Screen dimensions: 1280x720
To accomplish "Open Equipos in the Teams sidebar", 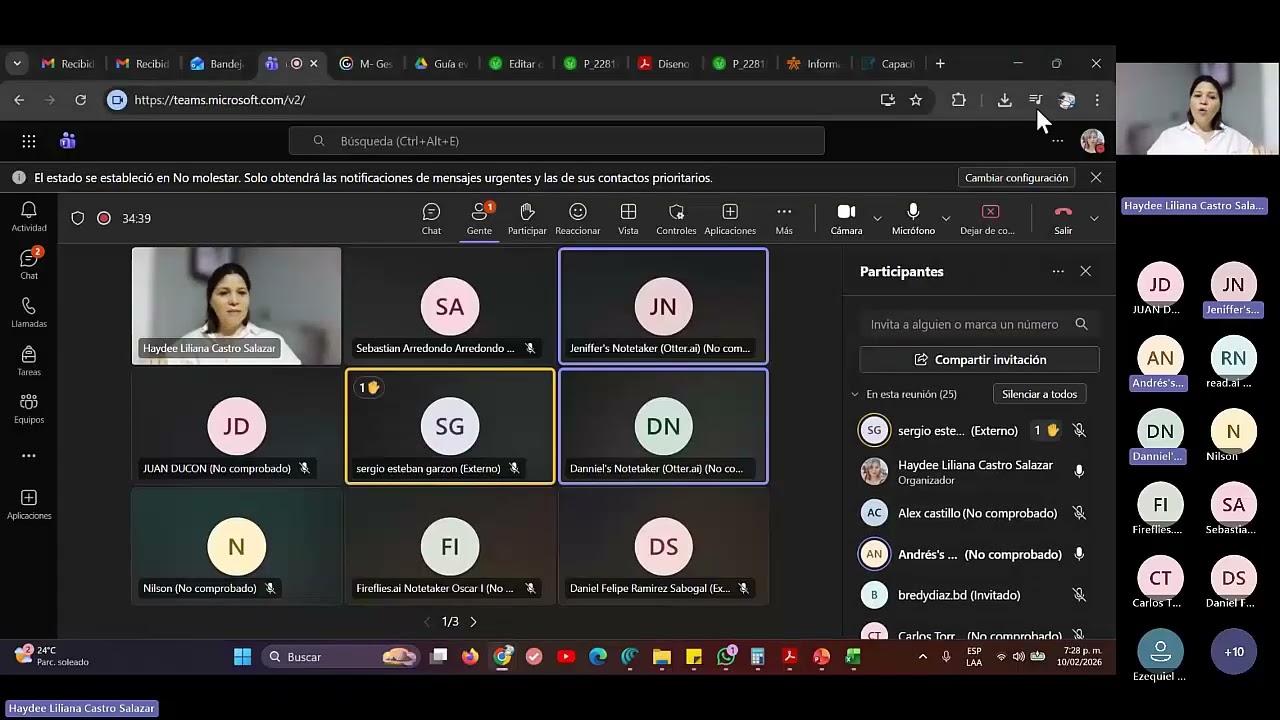I will click(29, 408).
